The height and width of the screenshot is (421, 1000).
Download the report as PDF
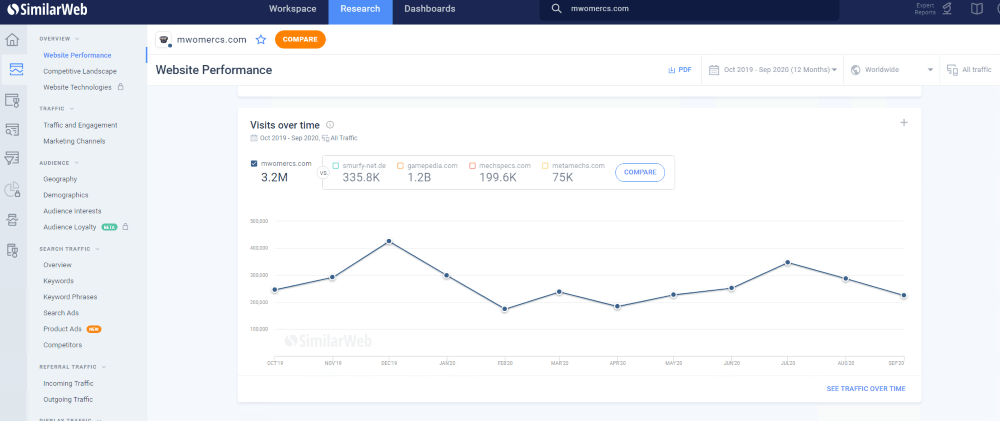(679, 70)
